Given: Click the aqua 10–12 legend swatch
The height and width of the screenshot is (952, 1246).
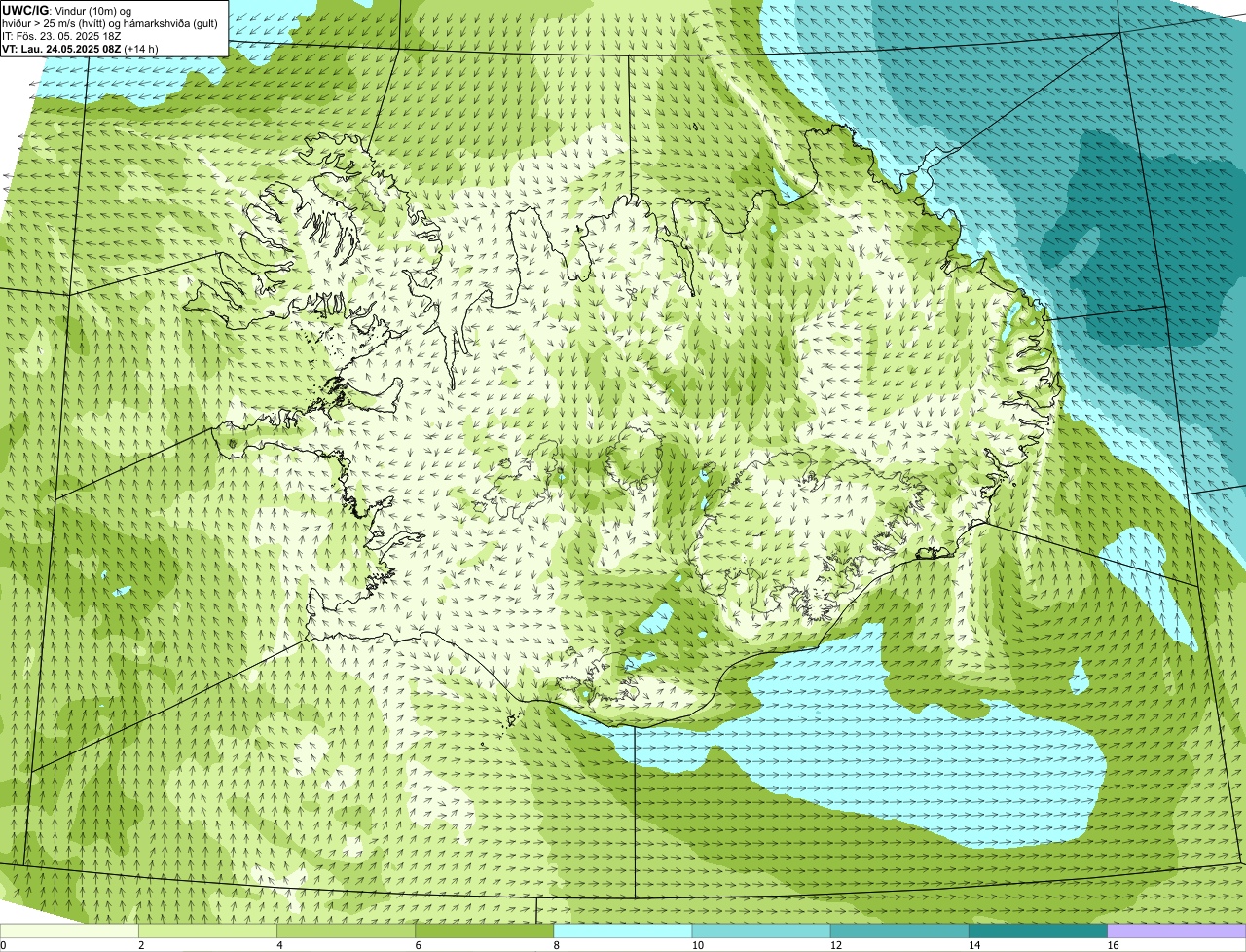Looking at the screenshot, I should coord(761,932).
